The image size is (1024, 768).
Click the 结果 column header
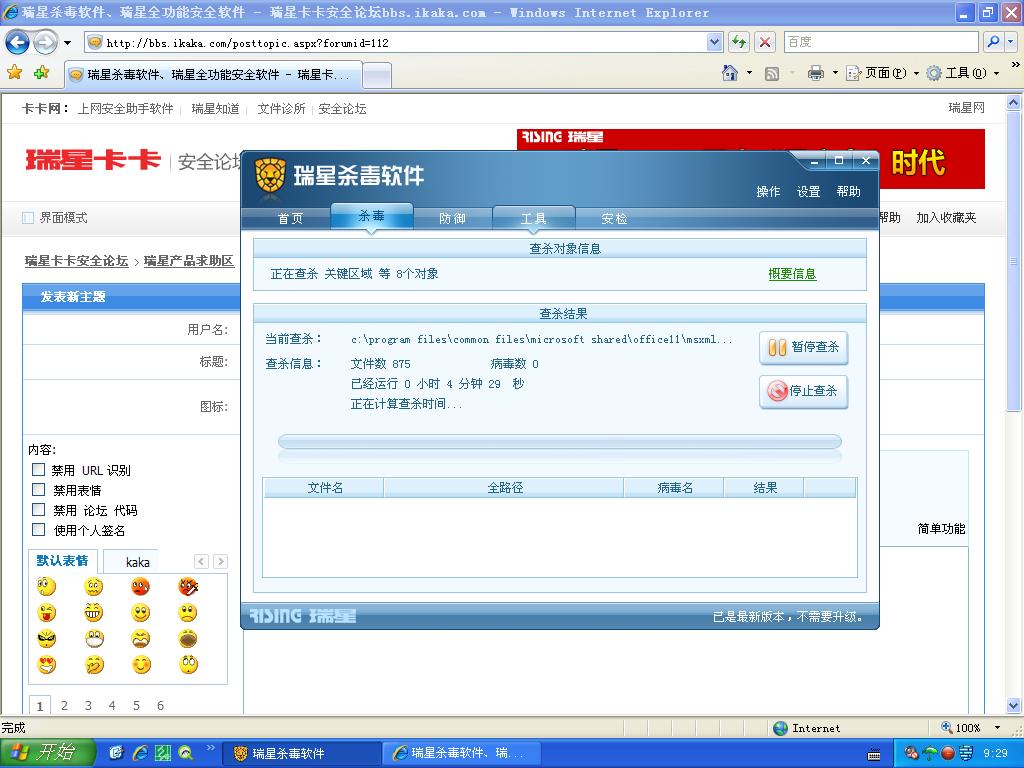(x=765, y=488)
